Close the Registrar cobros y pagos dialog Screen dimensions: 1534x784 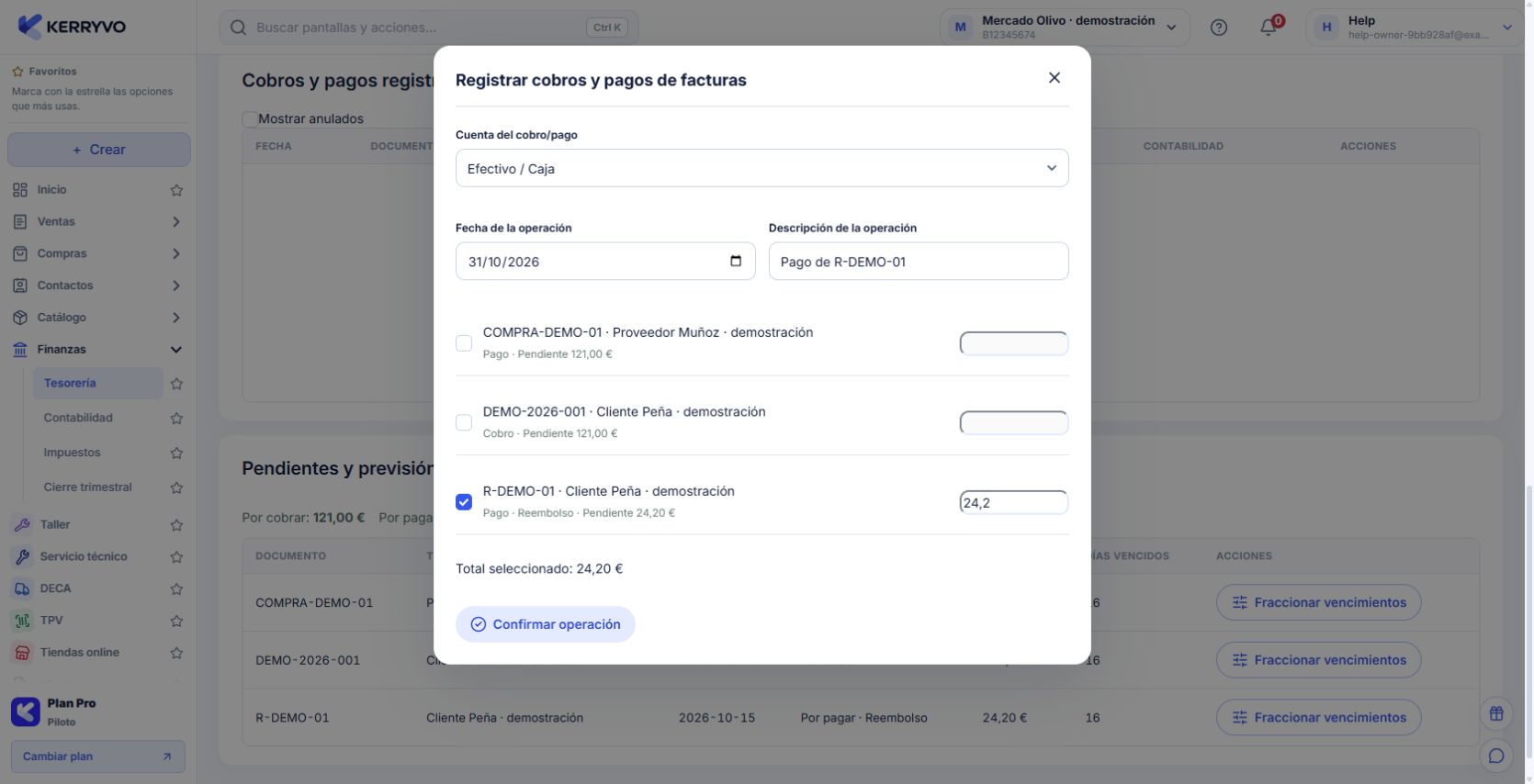click(1055, 78)
